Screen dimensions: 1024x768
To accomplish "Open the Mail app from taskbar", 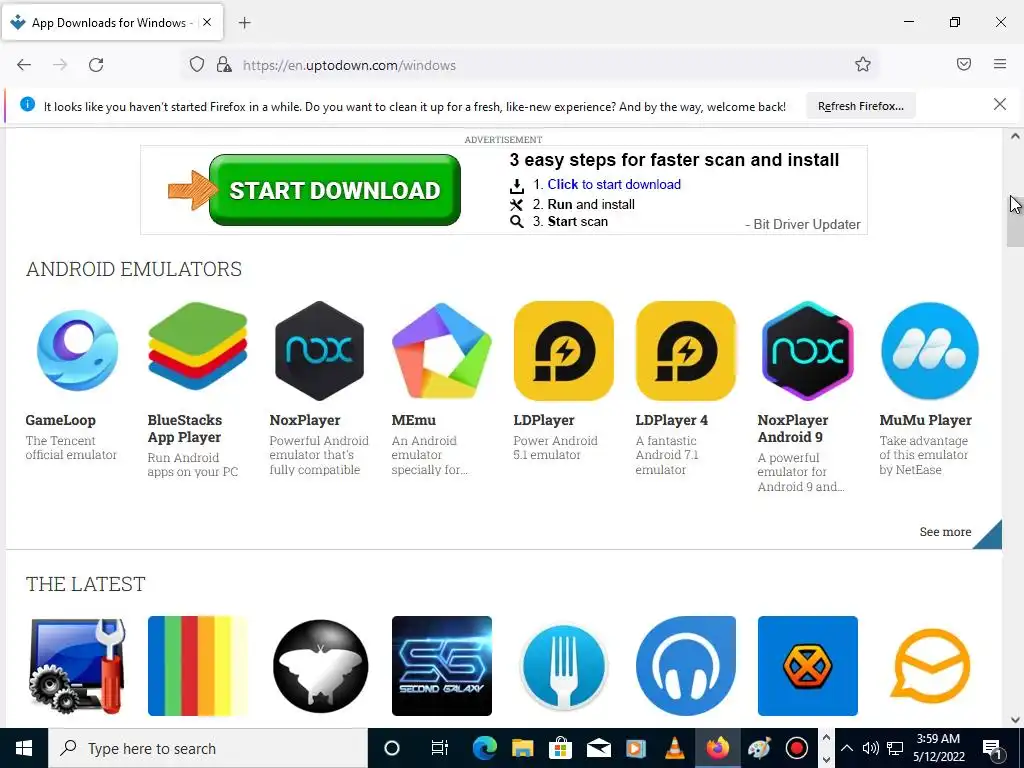I will (x=598, y=748).
